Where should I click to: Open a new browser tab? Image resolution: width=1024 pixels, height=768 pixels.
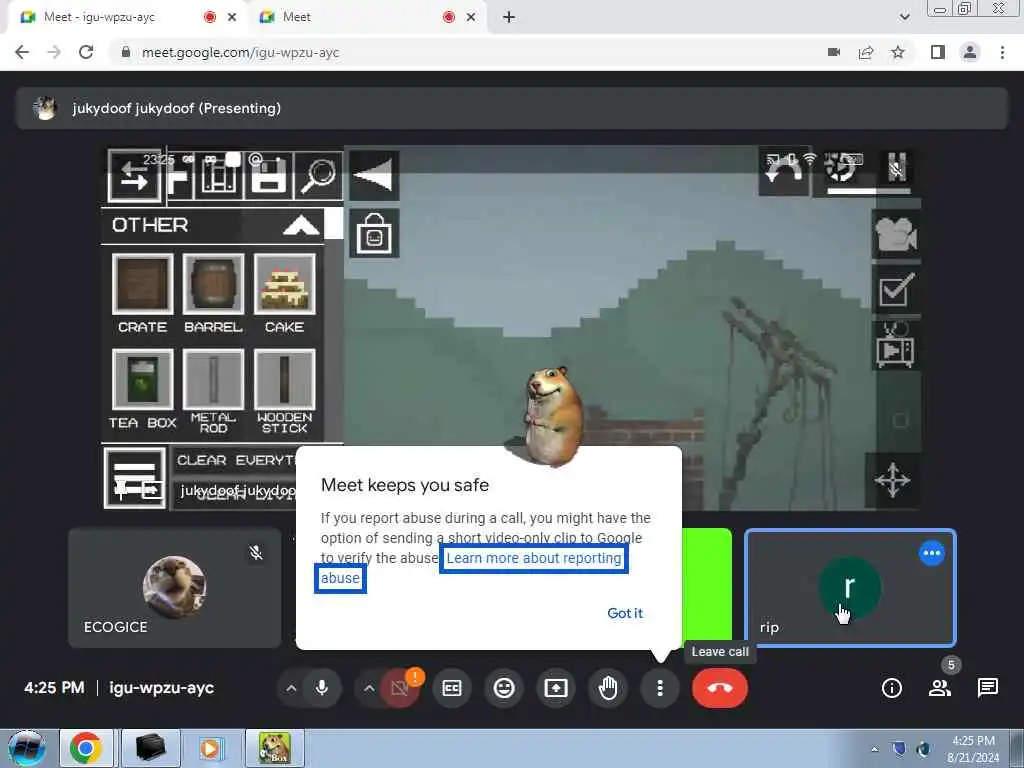pyautogui.click(x=509, y=17)
